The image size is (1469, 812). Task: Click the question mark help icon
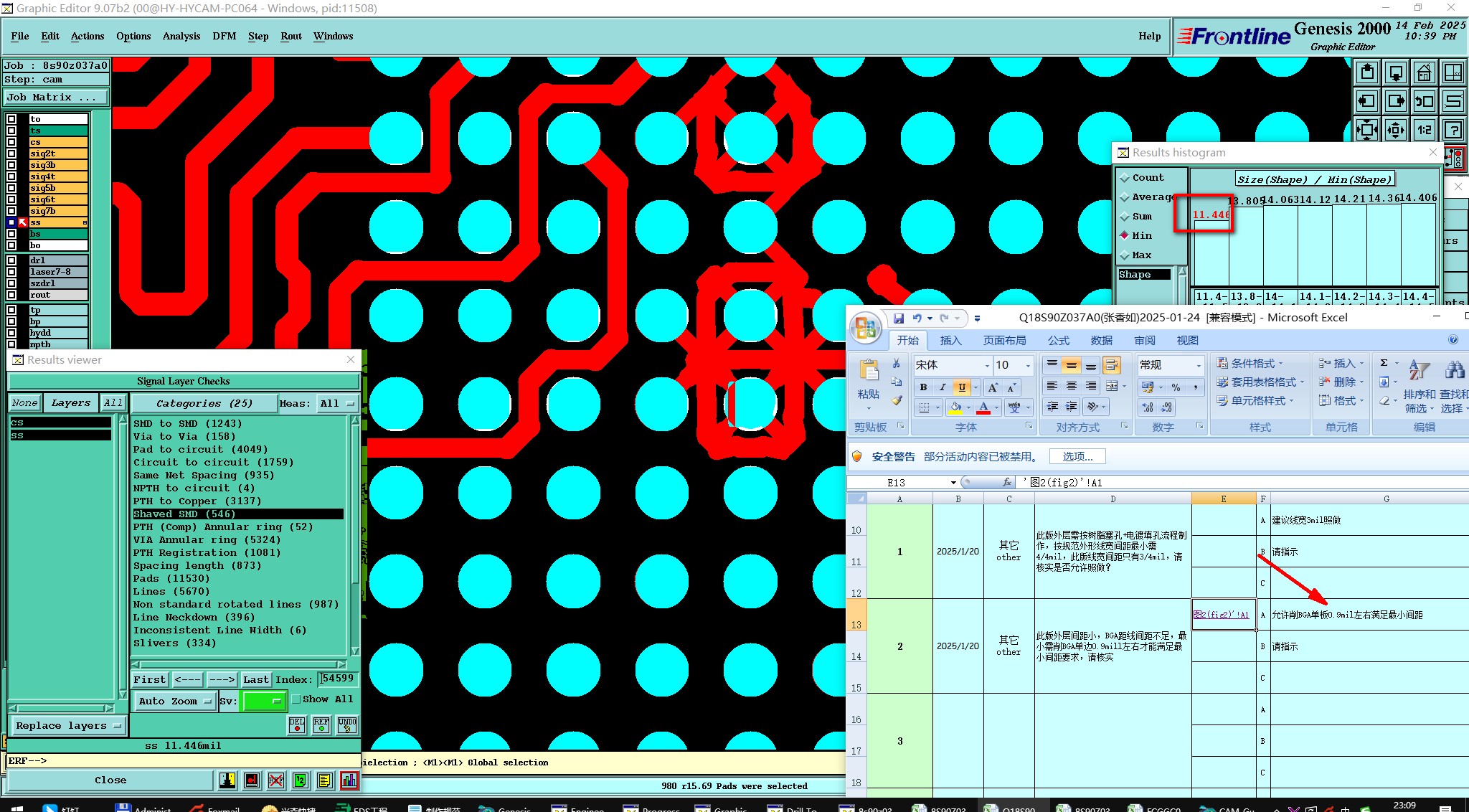pyautogui.click(x=1453, y=130)
